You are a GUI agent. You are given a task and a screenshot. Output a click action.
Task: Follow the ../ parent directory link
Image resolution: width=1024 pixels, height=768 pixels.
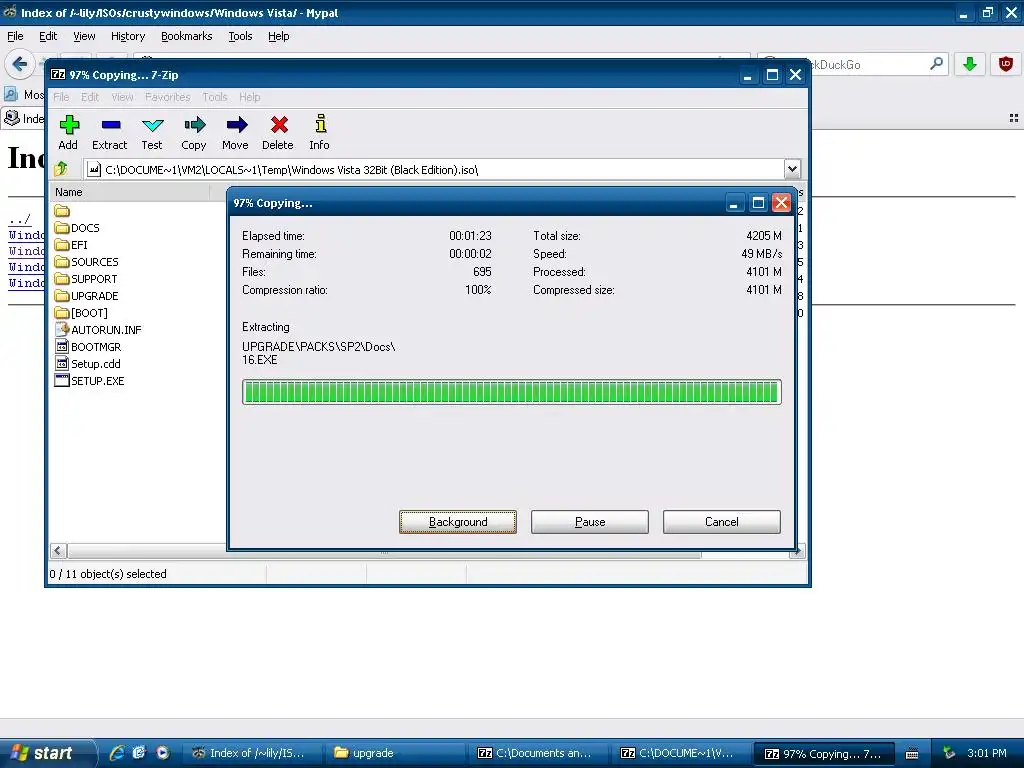20,219
